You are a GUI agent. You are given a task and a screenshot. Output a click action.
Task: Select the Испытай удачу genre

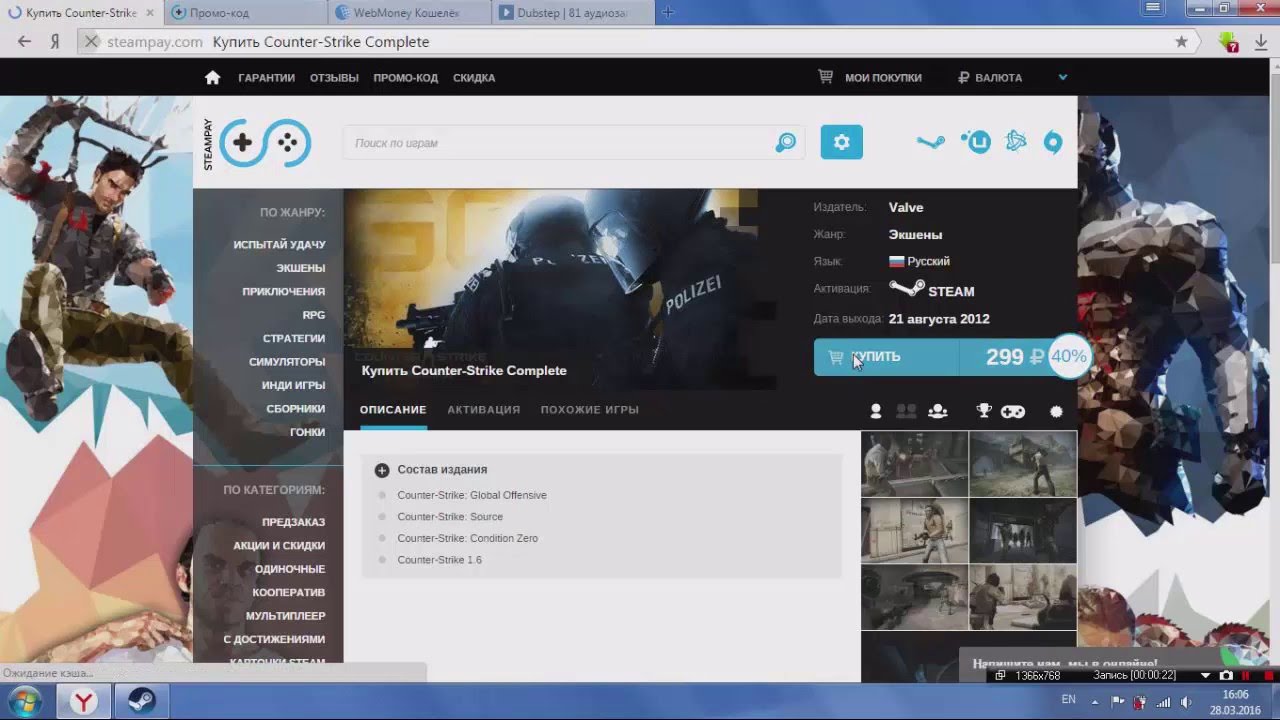[x=279, y=245]
